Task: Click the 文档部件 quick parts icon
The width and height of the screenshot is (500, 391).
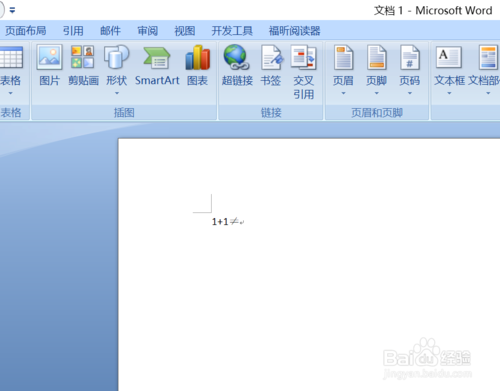Action: [488, 57]
